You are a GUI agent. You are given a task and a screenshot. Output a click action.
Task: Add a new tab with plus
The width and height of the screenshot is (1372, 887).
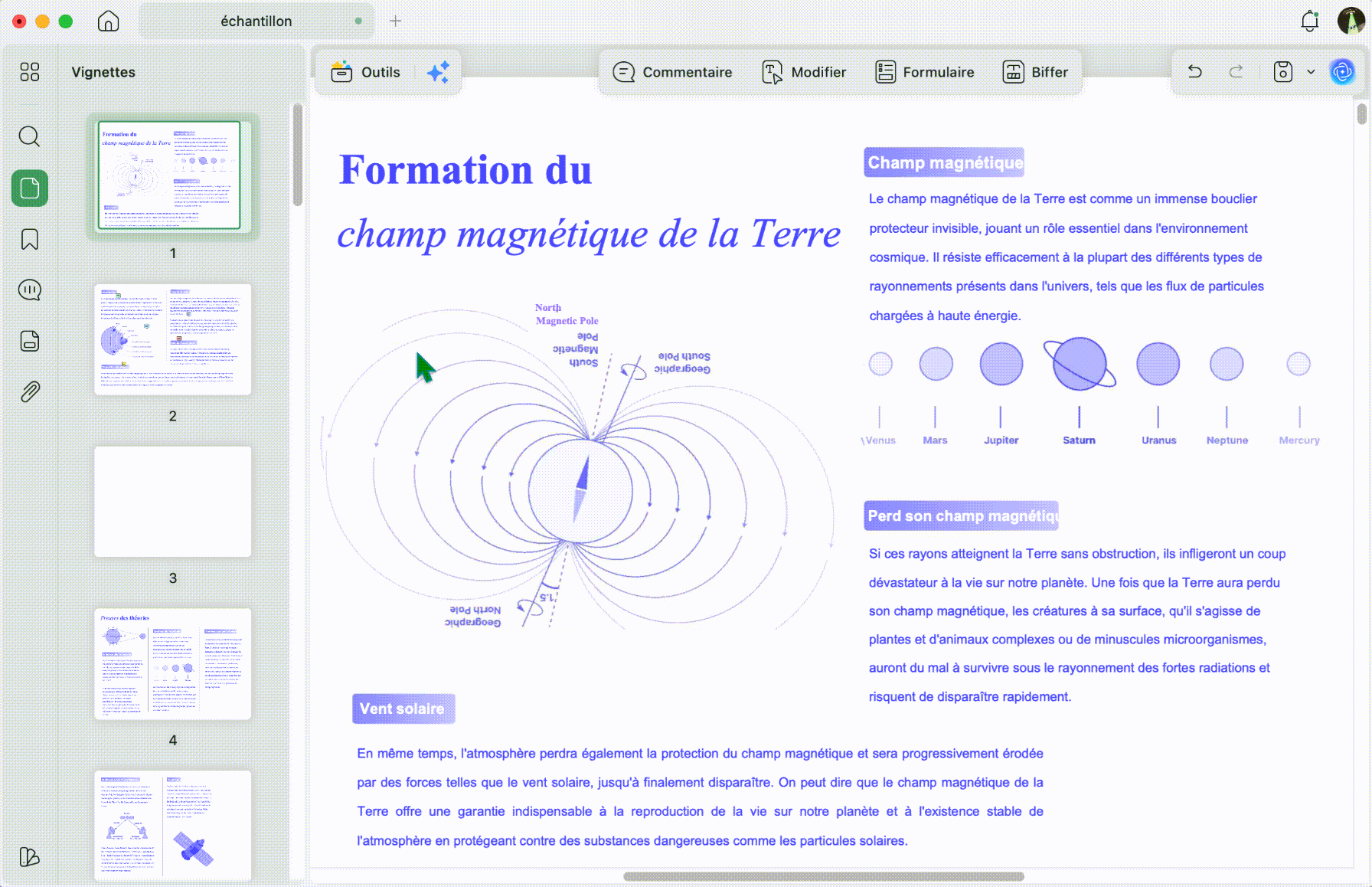click(x=395, y=21)
